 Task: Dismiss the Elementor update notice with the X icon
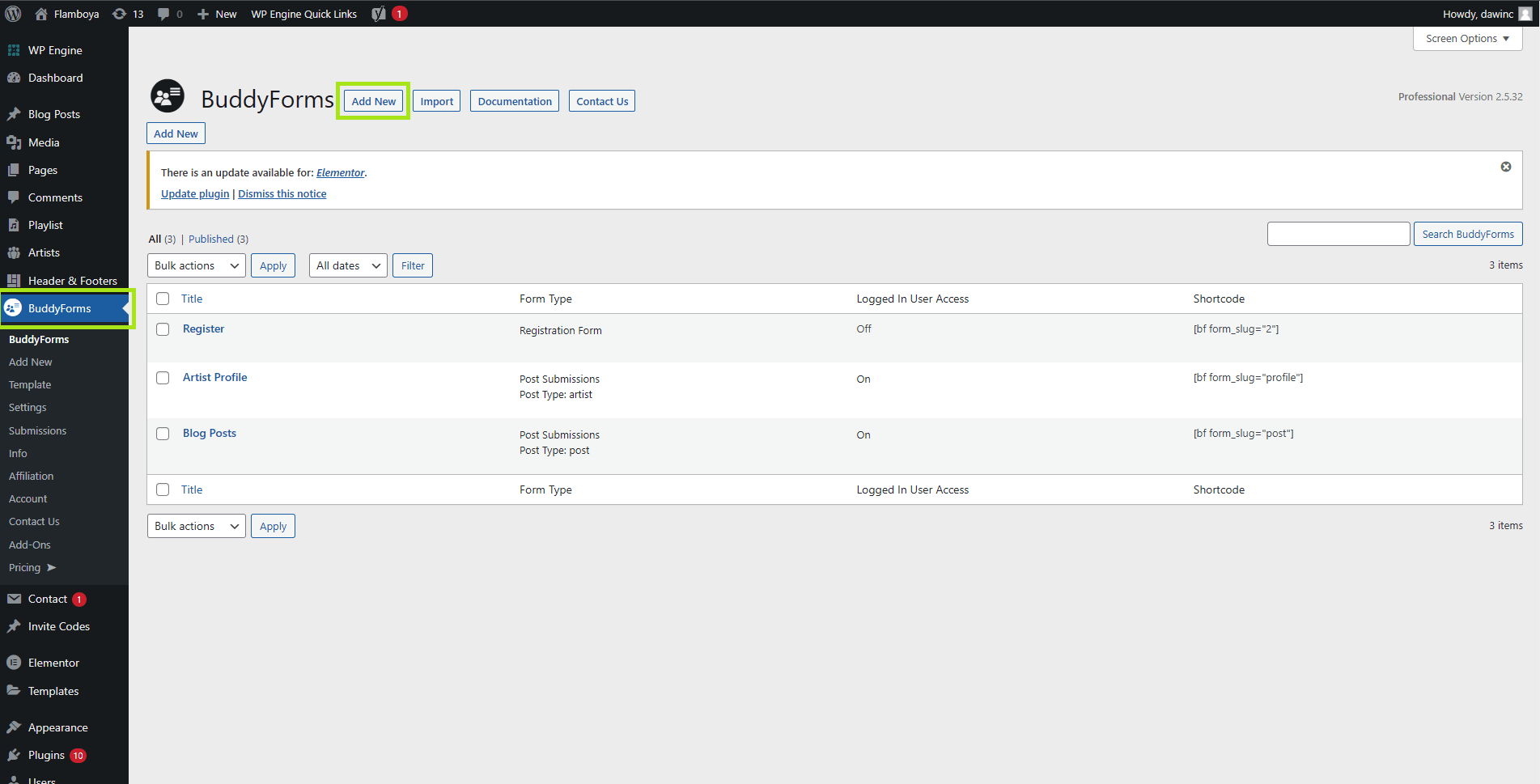pyautogui.click(x=1506, y=167)
